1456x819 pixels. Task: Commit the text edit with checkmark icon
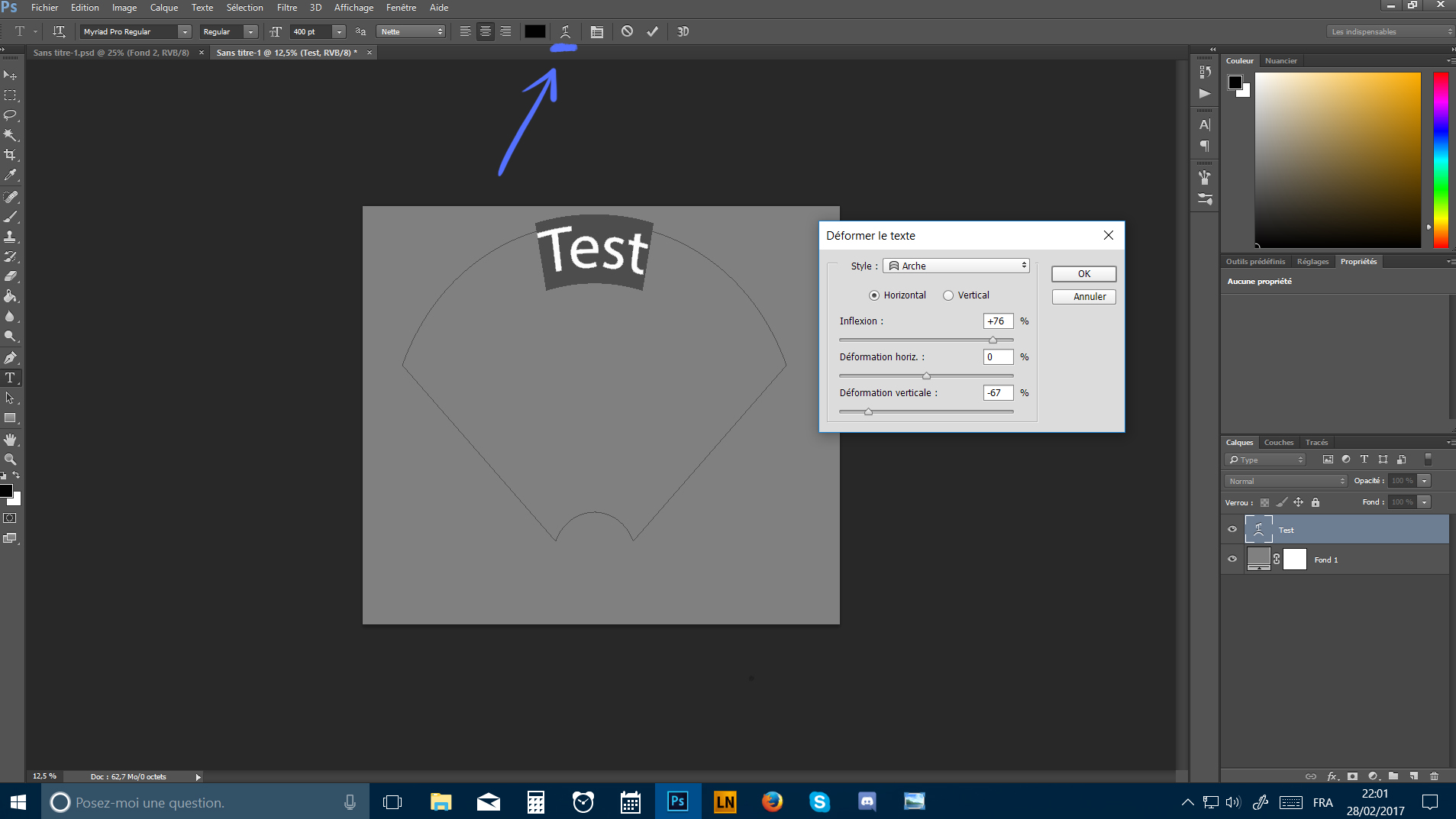pos(652,32)
